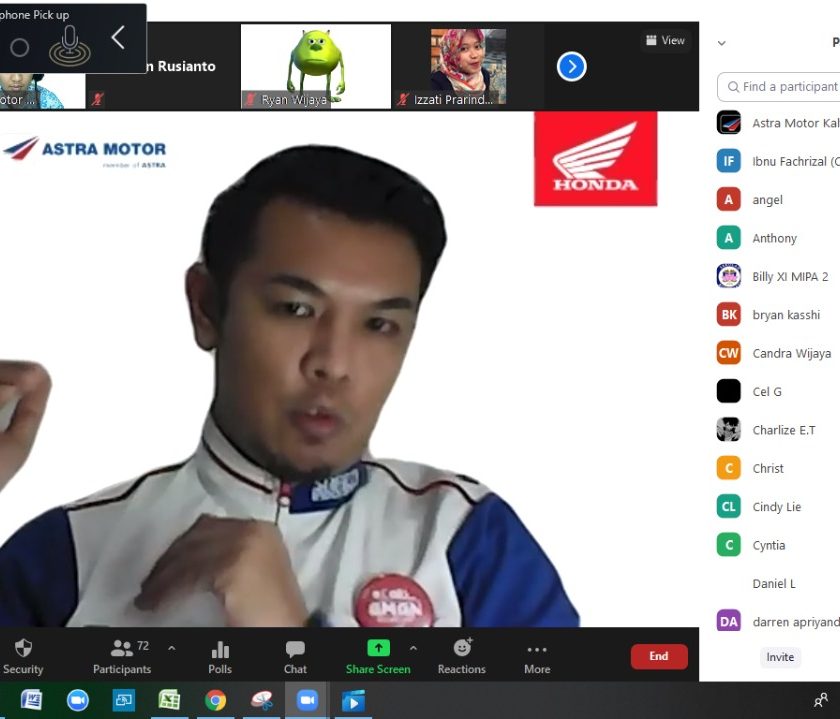840x719 pixels.
Task: Open the View layout menu
Action: pyautogui.click(x=665, y=41)
